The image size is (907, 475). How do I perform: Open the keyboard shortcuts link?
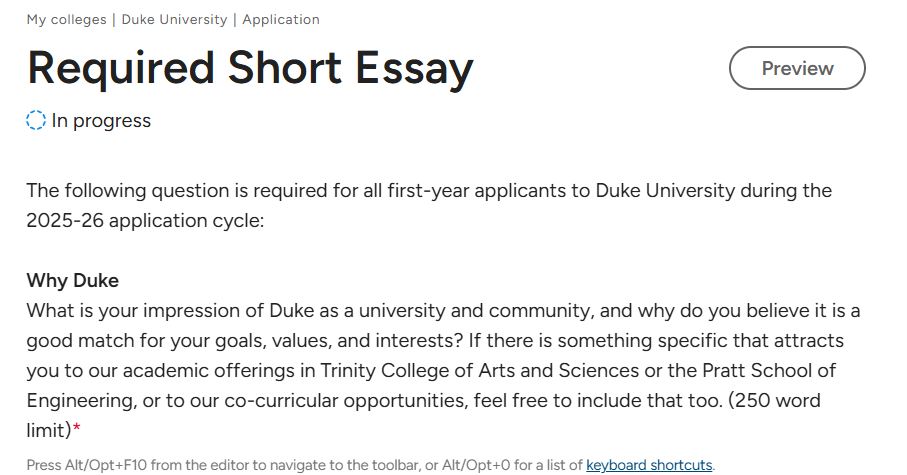pos(649,465)
